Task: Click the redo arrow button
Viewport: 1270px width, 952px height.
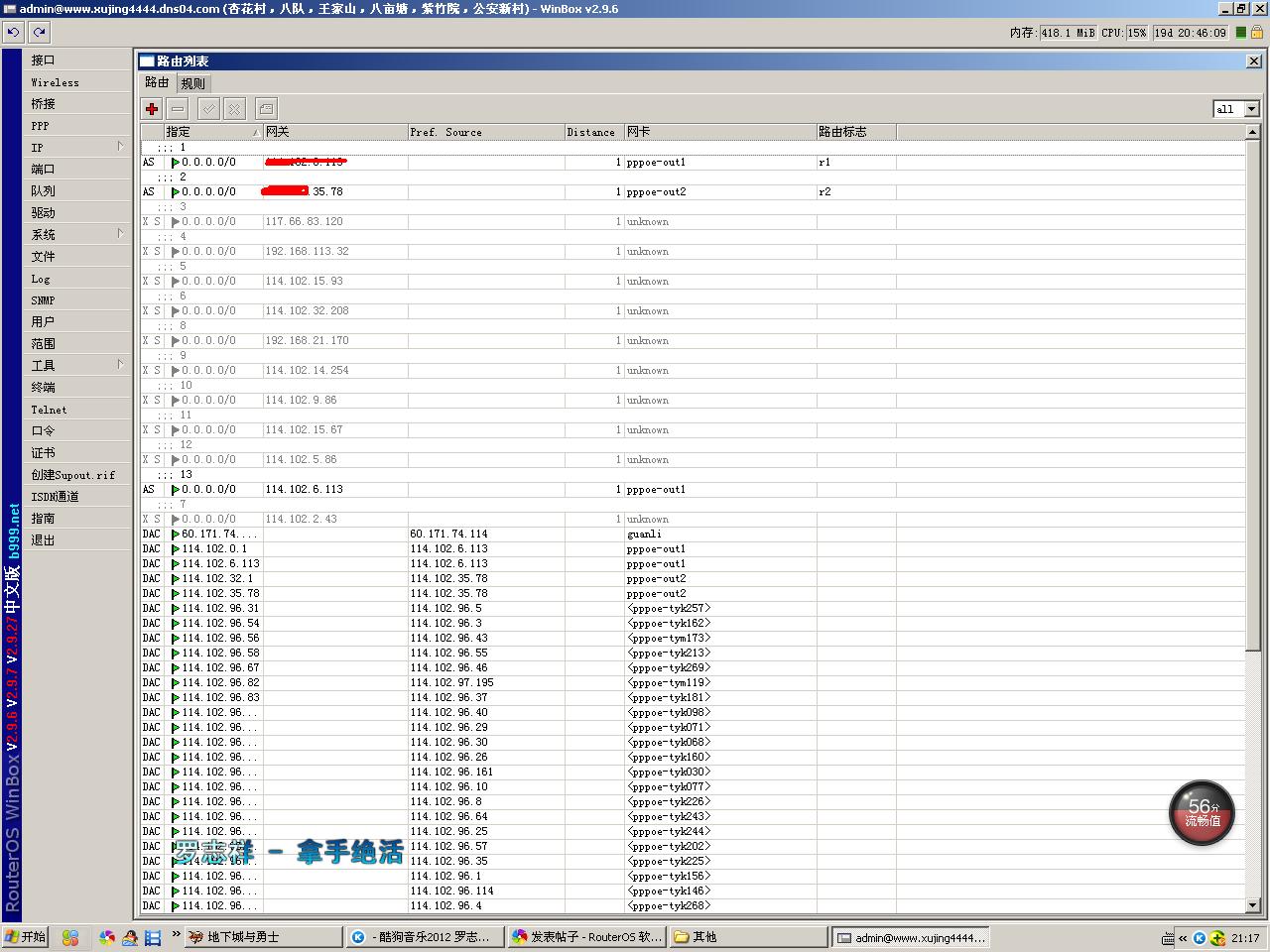Action: click(39, 32)
